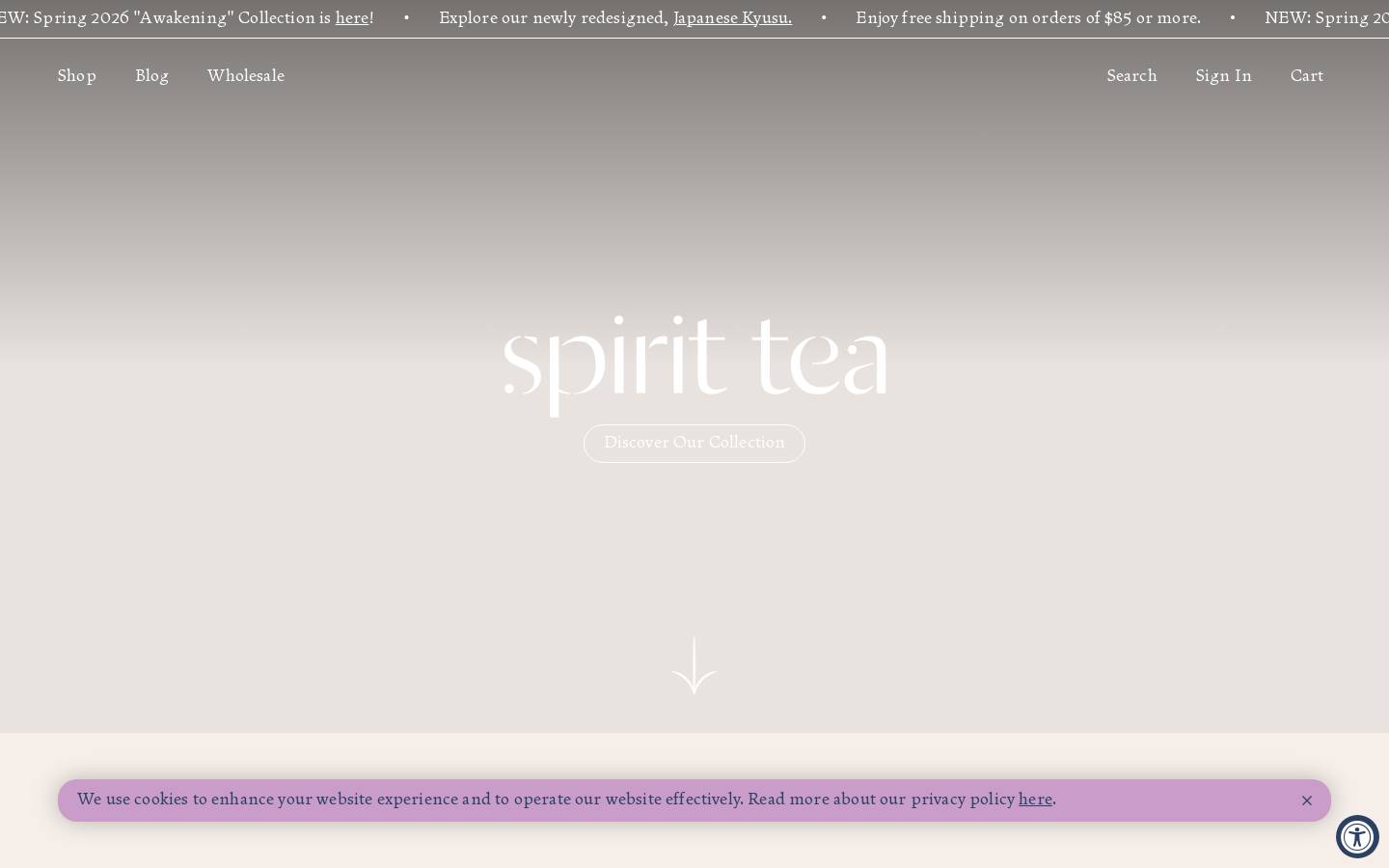Open the Wholesale page

pyautogui.click(x=246, y=75)
